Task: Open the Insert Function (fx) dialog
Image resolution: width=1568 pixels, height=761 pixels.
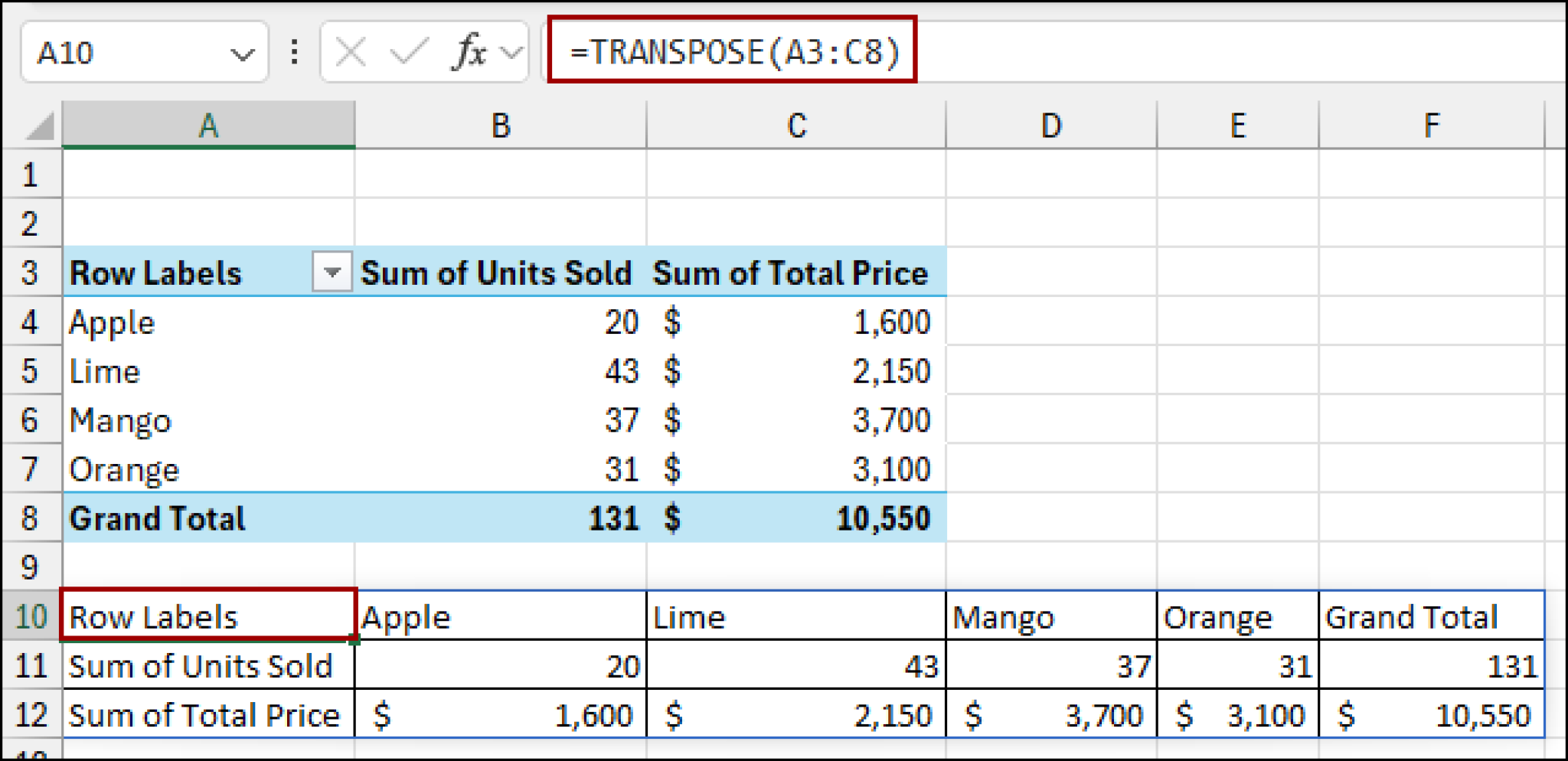Action: click(470, 51)
